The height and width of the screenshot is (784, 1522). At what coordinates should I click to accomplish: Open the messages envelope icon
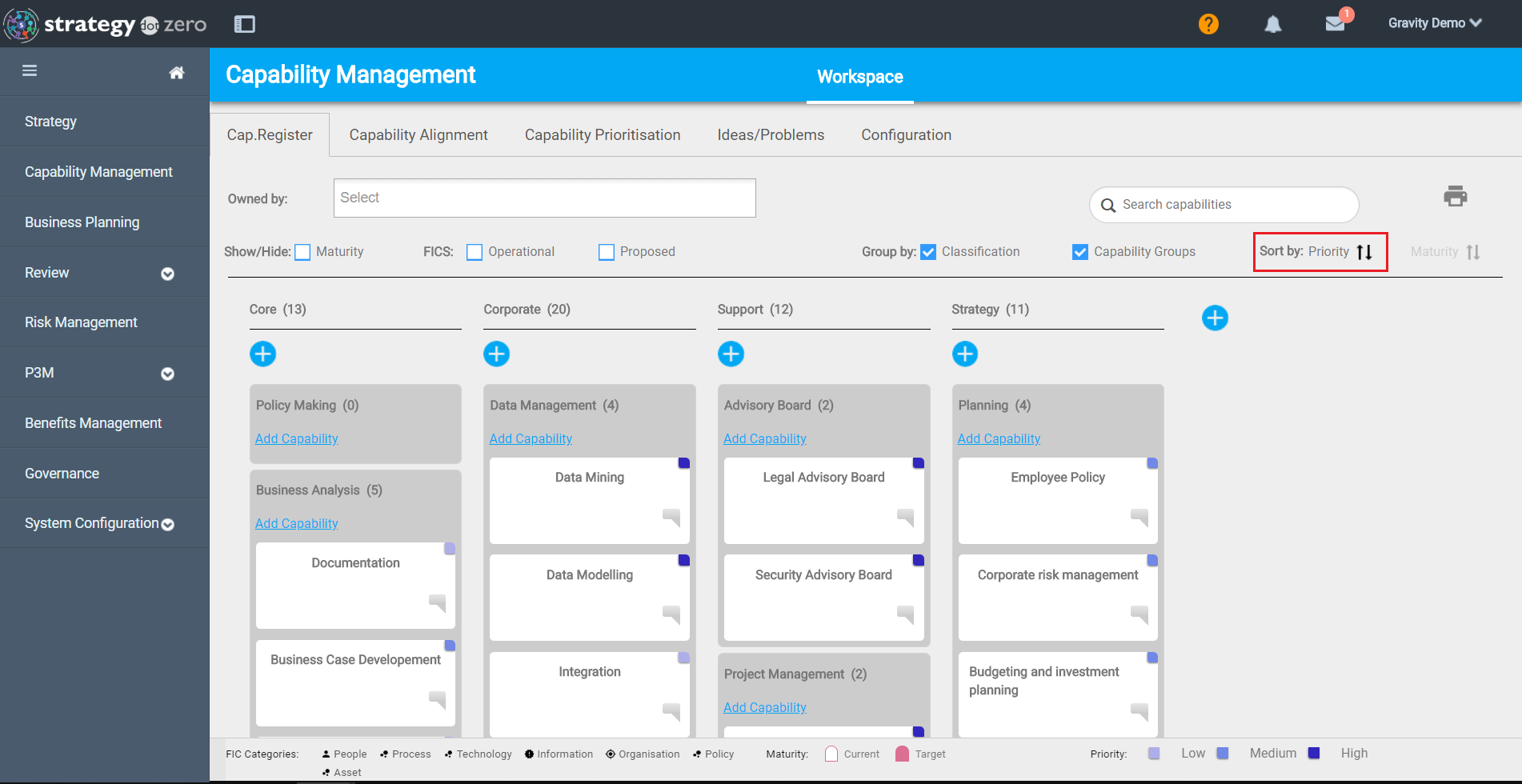(x=1335, y=24)
